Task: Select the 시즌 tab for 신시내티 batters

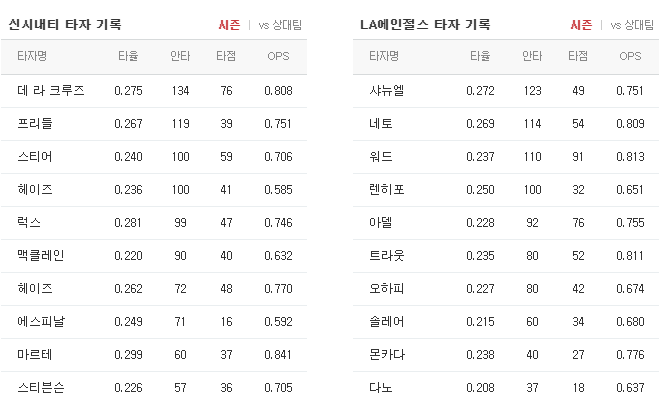Action: coord(229,25)
